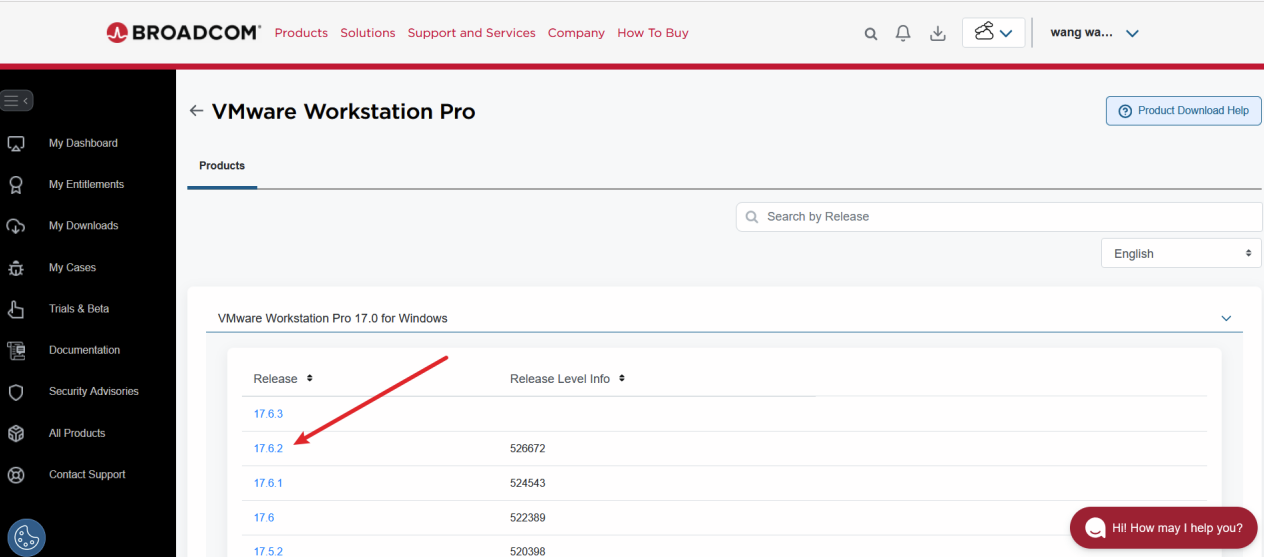This screenshot has width=1264, height=557.
Task: Click the My Entitlements ribbon icon
Action: coord(16,185)
